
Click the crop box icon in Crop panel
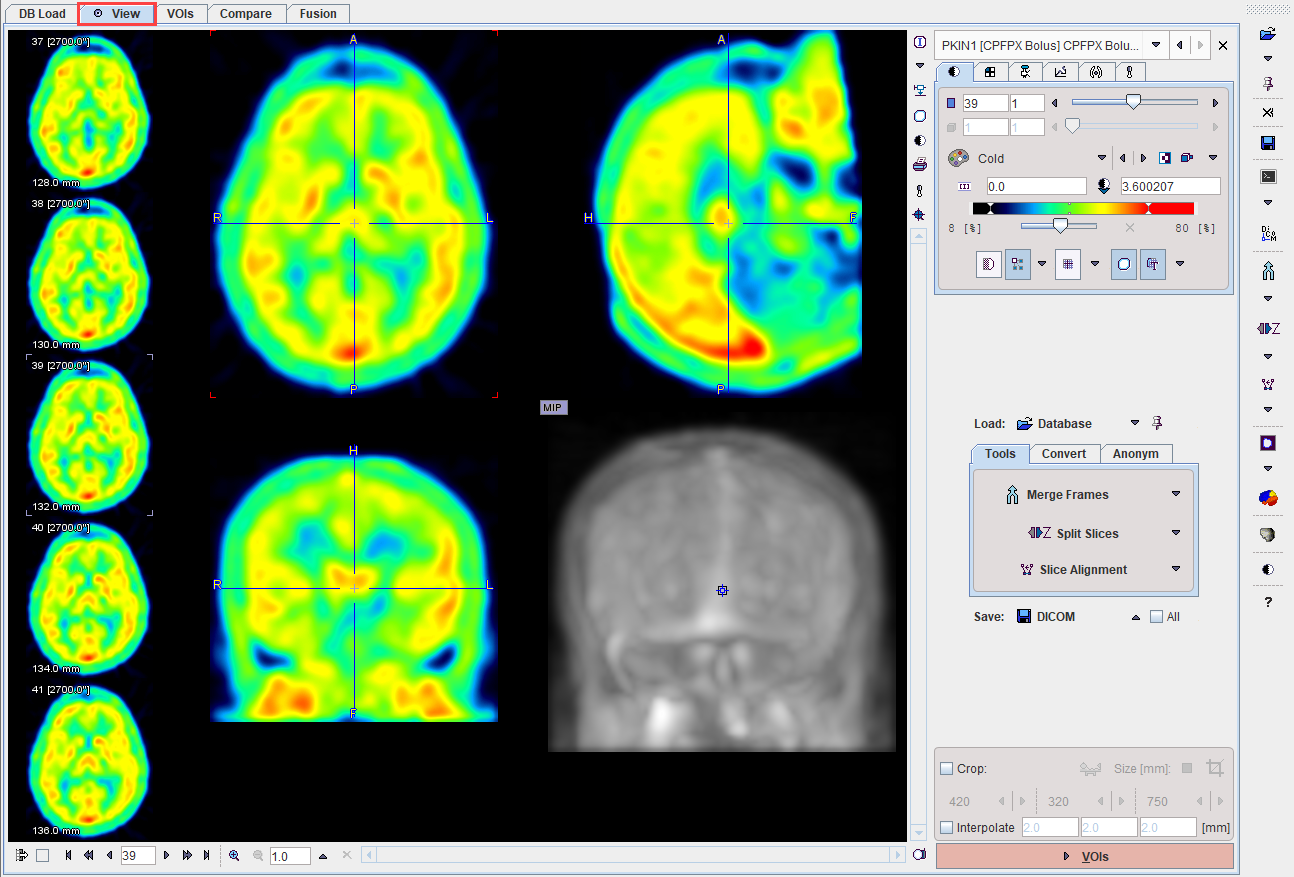pos(1215,768)
